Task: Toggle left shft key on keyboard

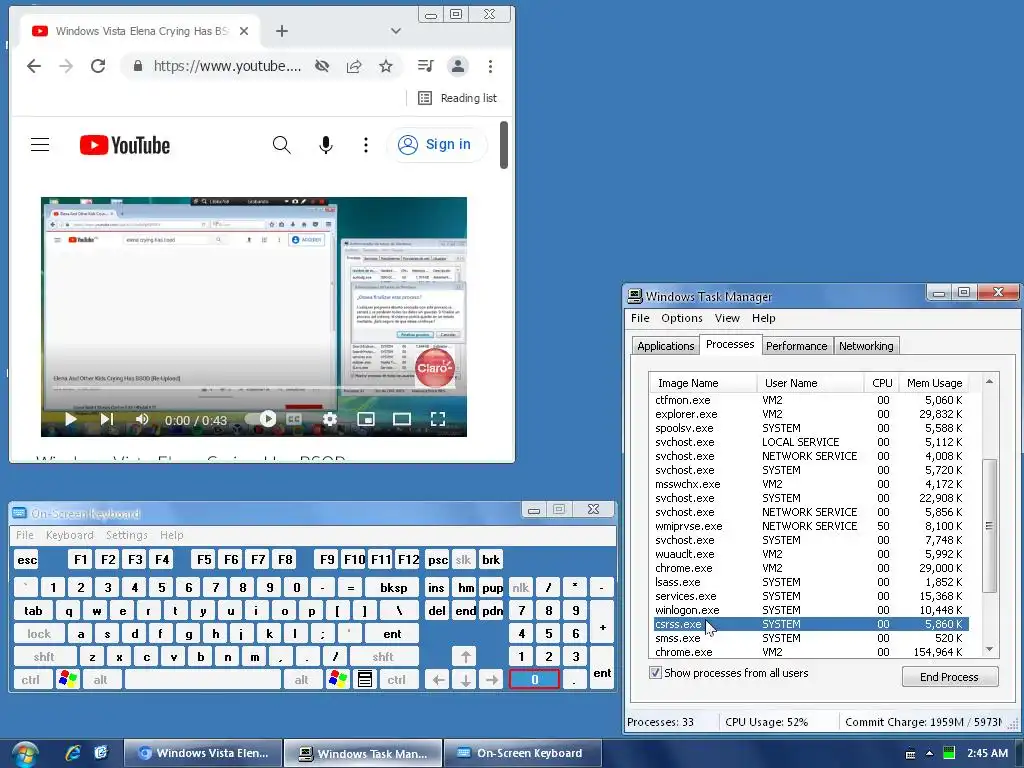Action: tap(44, 656)
